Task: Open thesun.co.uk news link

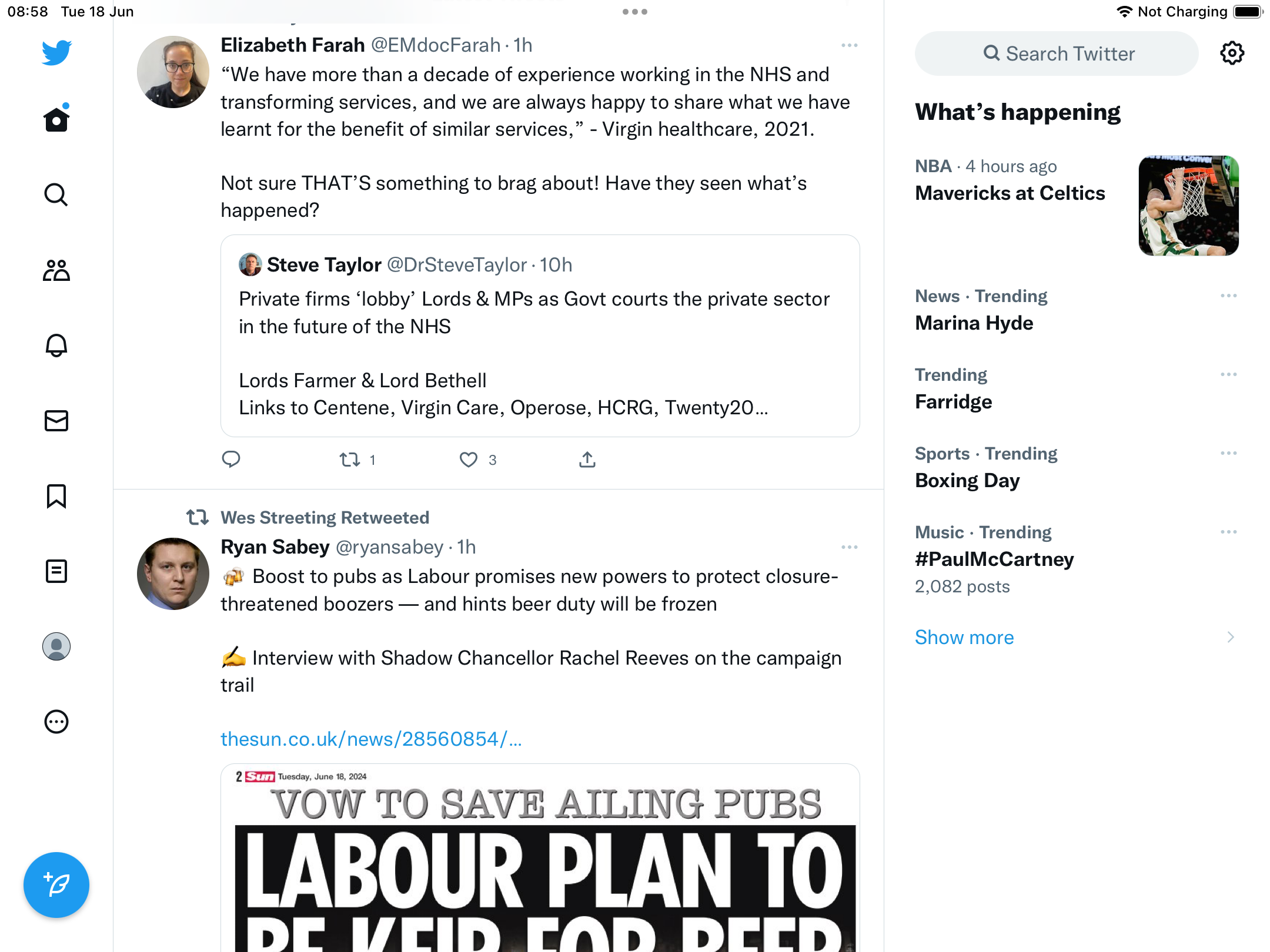Action: point(371,739)
